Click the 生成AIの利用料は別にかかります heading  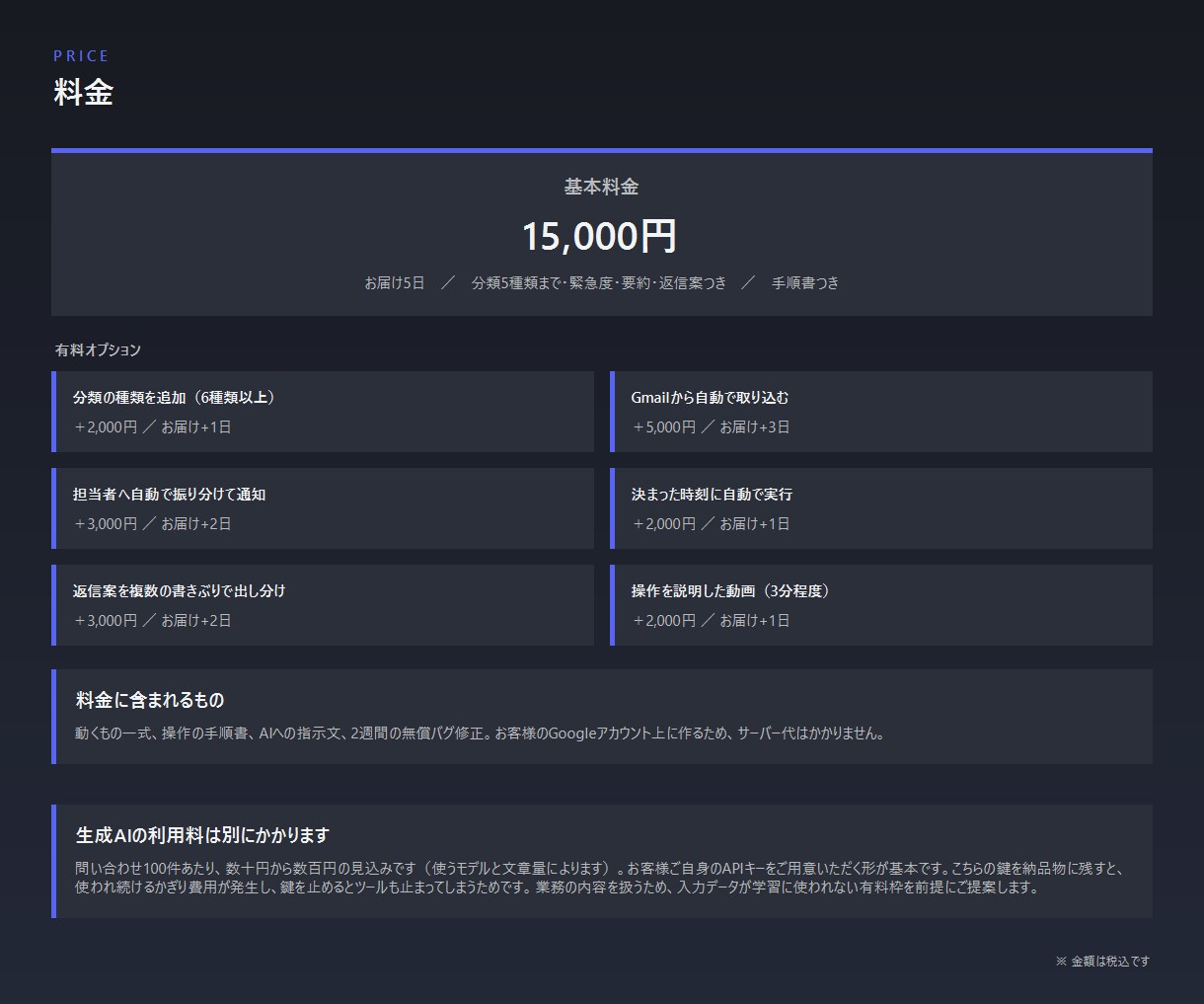point(202,835)
